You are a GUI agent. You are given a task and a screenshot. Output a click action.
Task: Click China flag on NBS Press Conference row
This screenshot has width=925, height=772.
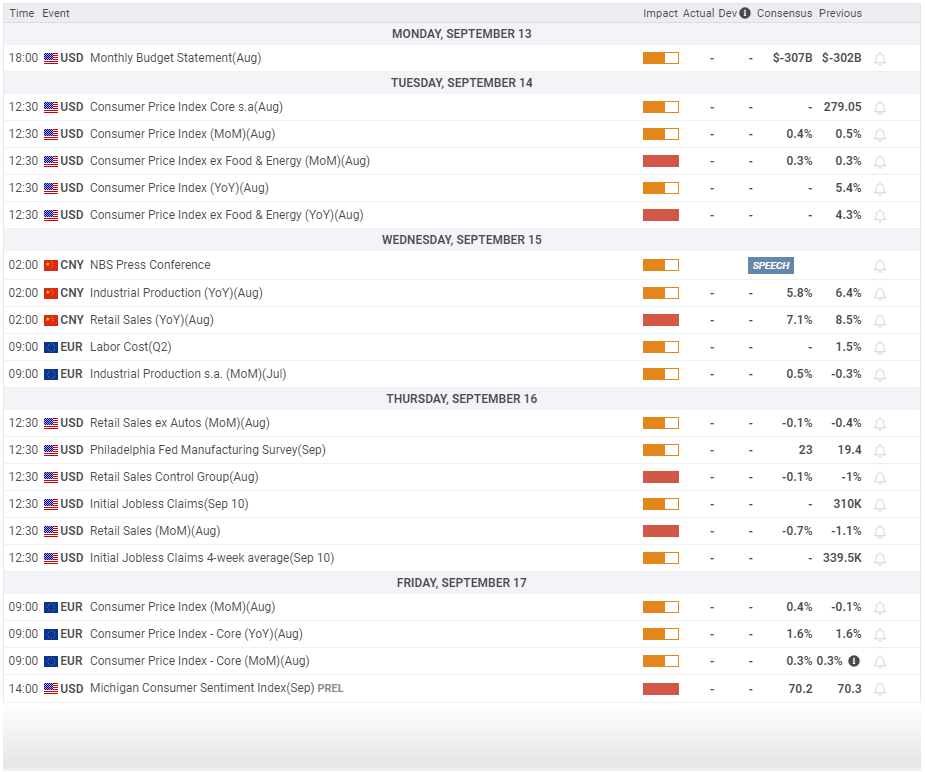pyautogui.click(x=51, y=265)
